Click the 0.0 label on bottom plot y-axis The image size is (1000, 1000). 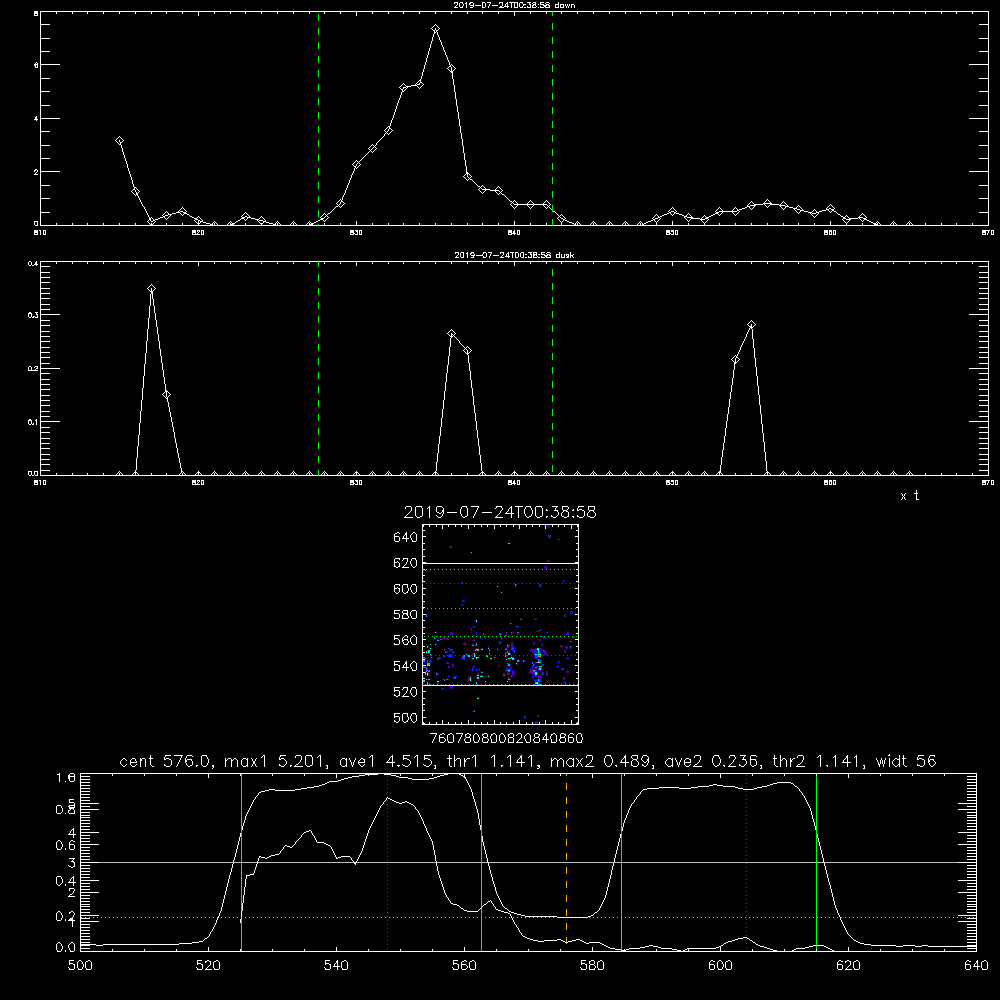coord(66,947)
